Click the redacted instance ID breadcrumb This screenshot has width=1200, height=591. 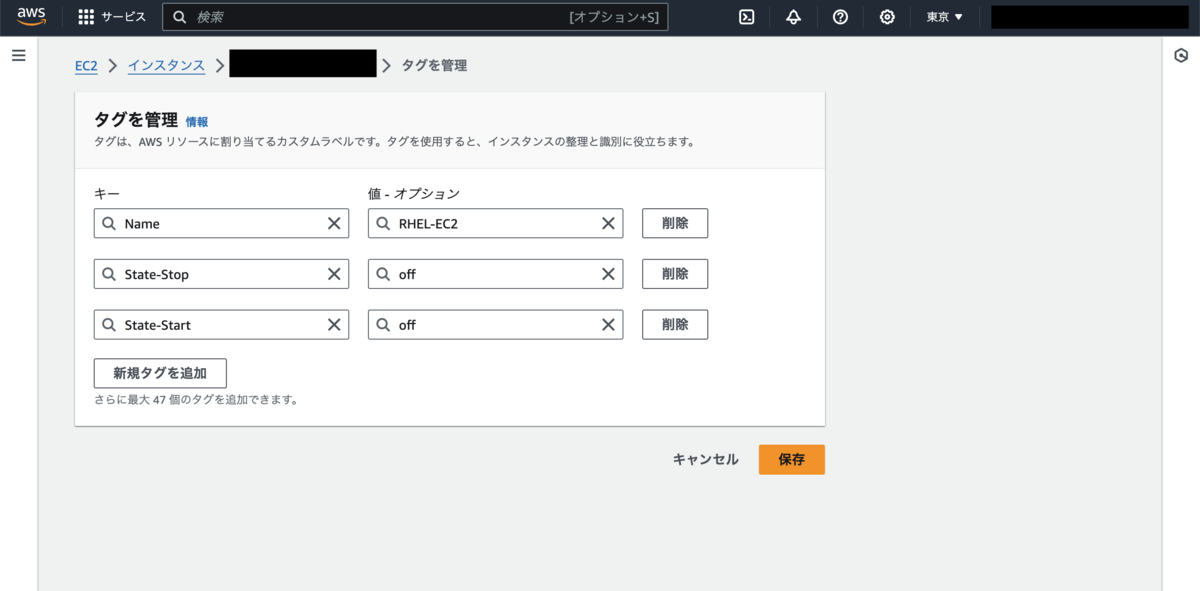click(303, 63)
